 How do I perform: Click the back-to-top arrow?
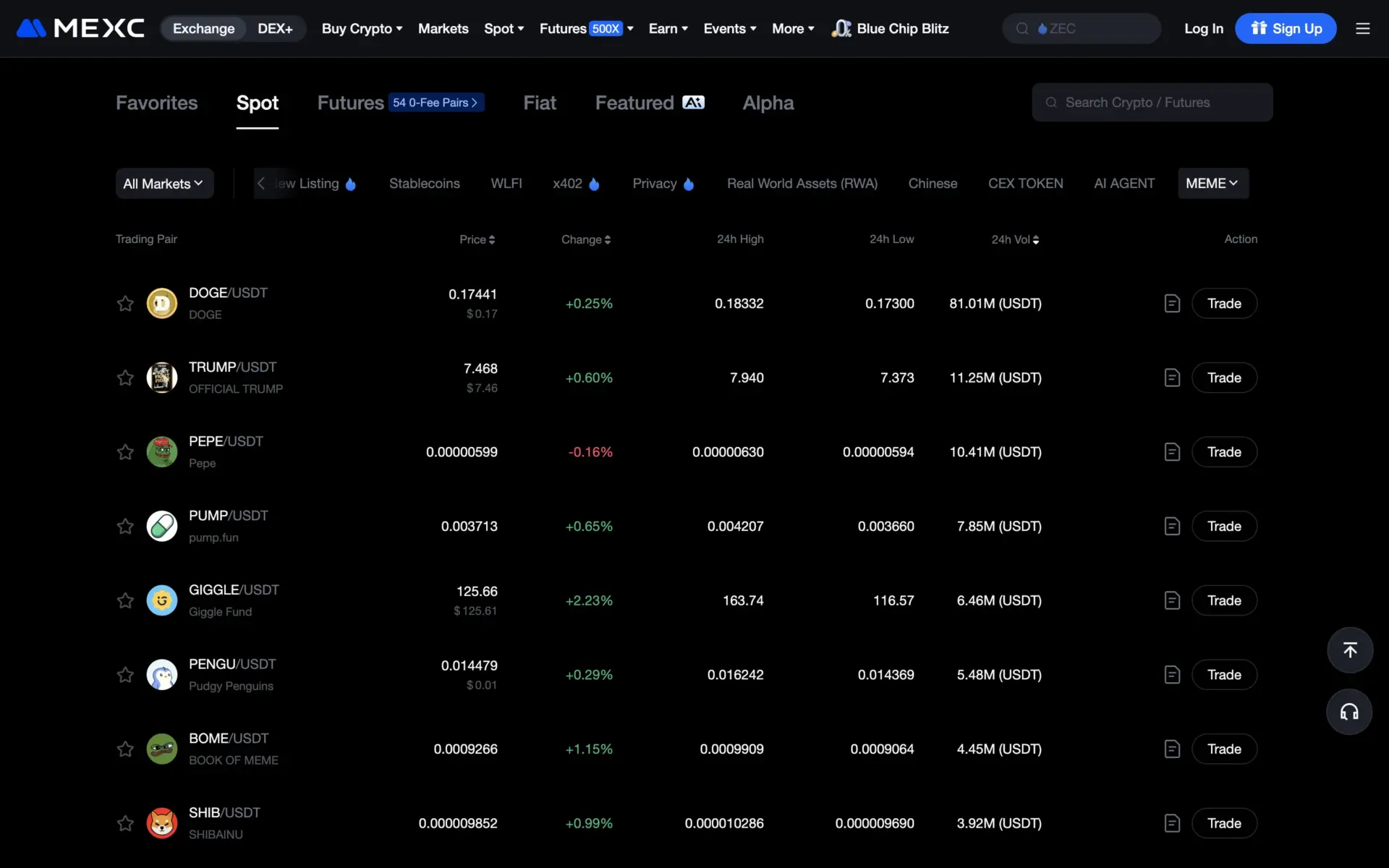(x=1350, y=650)
